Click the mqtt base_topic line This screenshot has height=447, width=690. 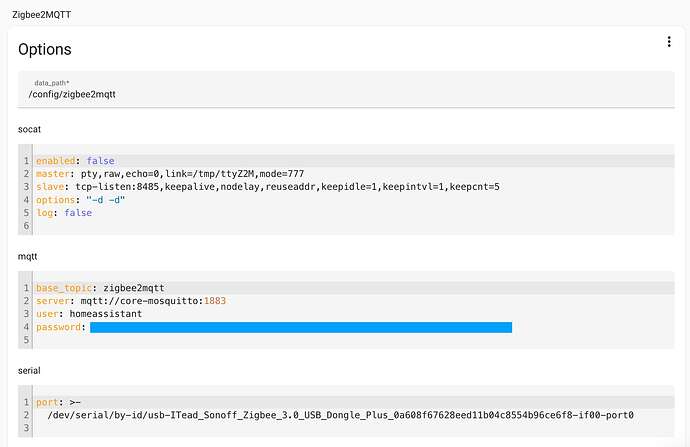pyautogui.click(x=353, y=288)
